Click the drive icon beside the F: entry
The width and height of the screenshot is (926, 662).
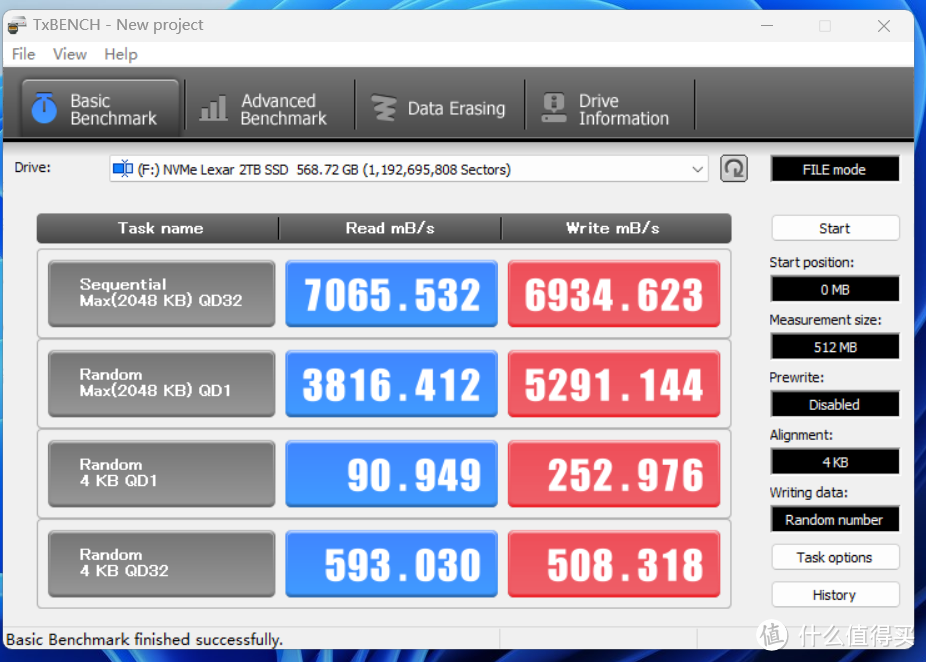[x=123, y=169]
